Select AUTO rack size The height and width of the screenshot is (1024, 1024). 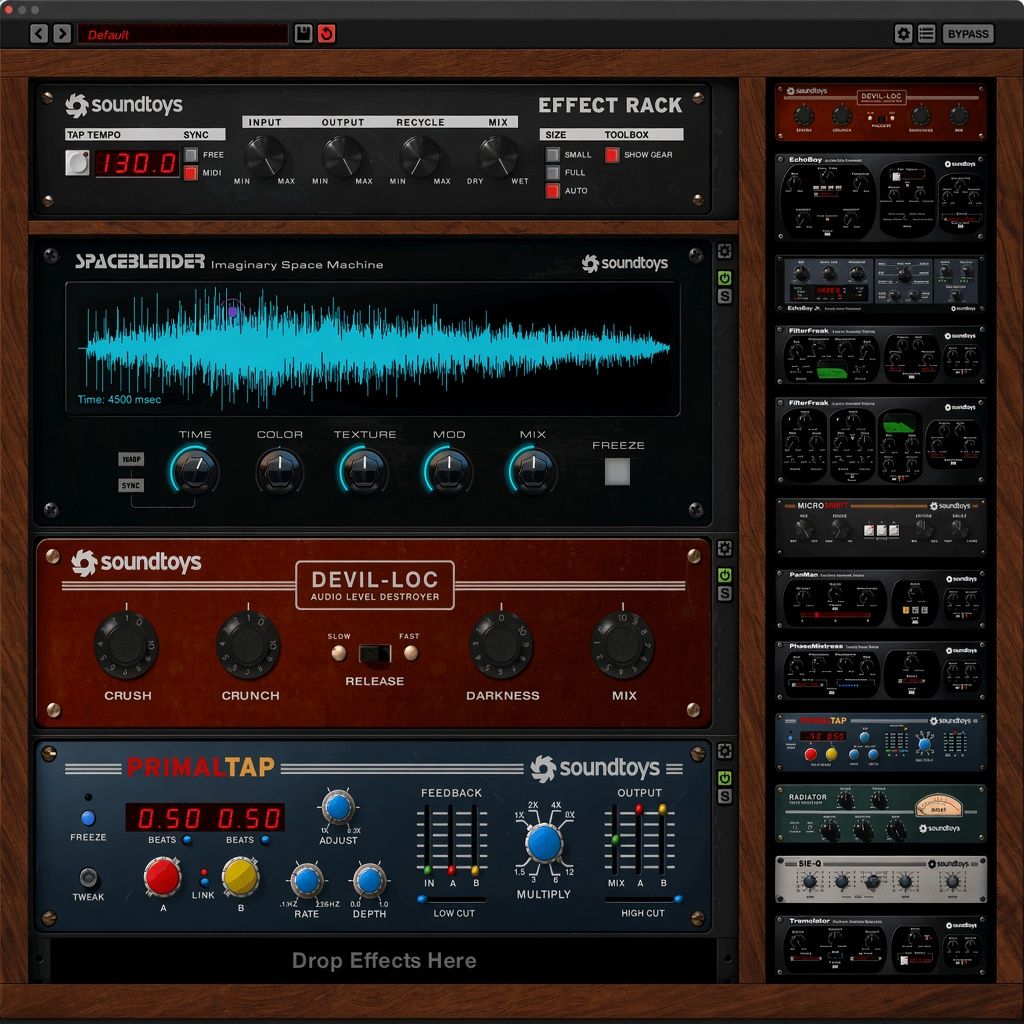[552, 191]
